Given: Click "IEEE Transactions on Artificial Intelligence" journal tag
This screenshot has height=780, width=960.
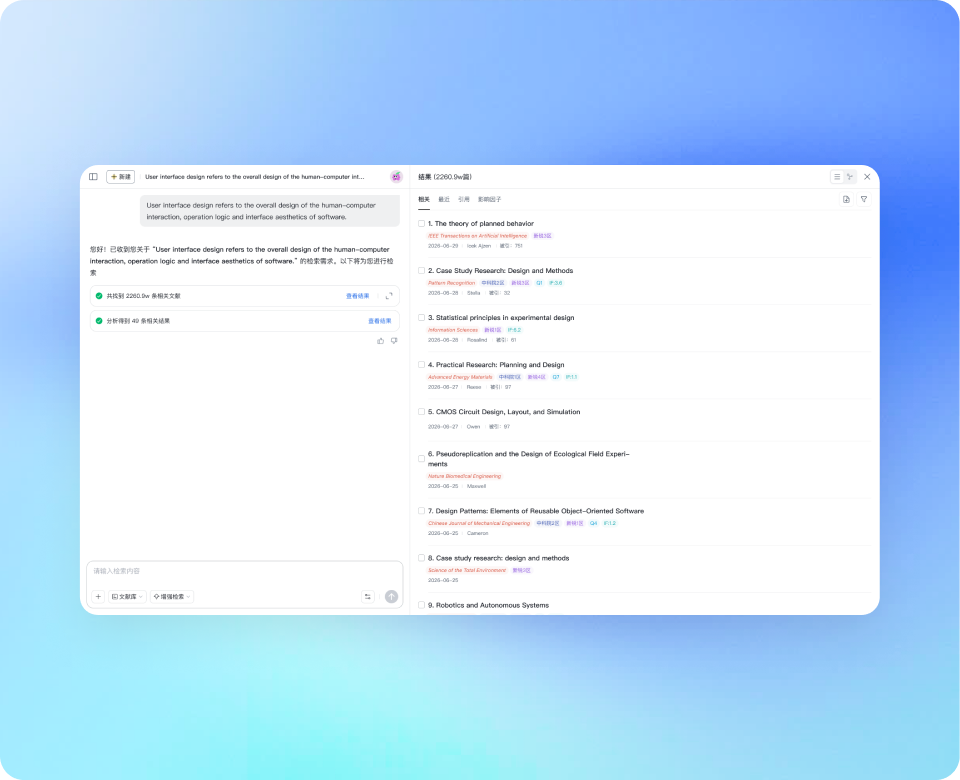Looking at the screenshot, I should tap(478, 236).
